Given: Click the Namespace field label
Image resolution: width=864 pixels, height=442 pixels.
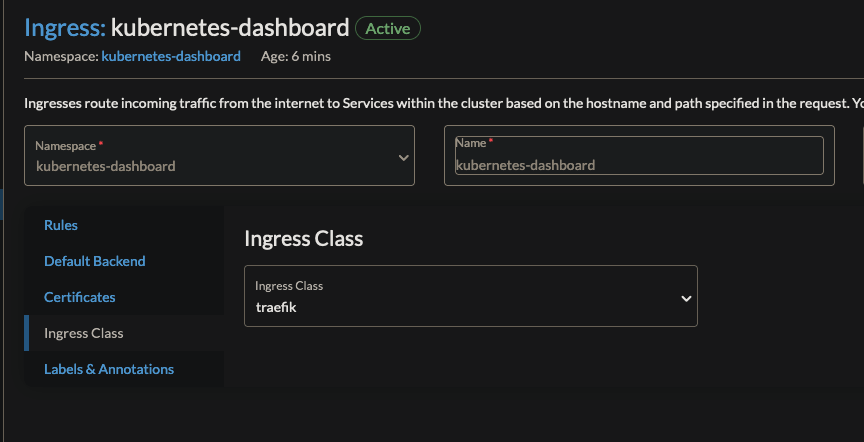Looking at the screenshot, I should pyautogui.click(x=65, y=146).
